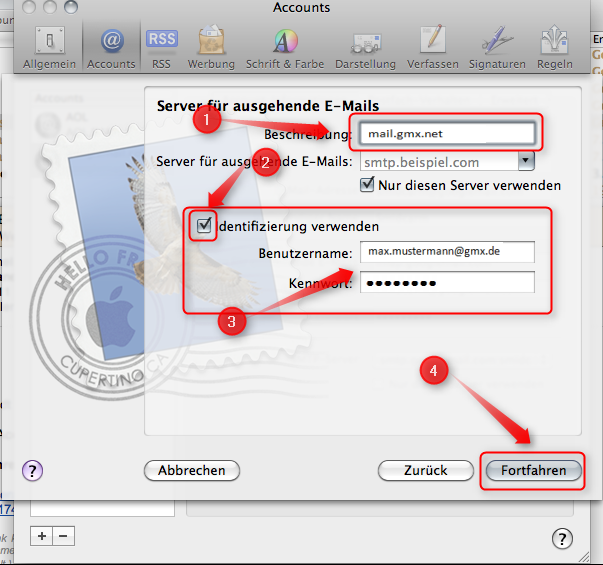Click the Benutzername field
This screenshot has width=603, height=565.
coord(447,252)
